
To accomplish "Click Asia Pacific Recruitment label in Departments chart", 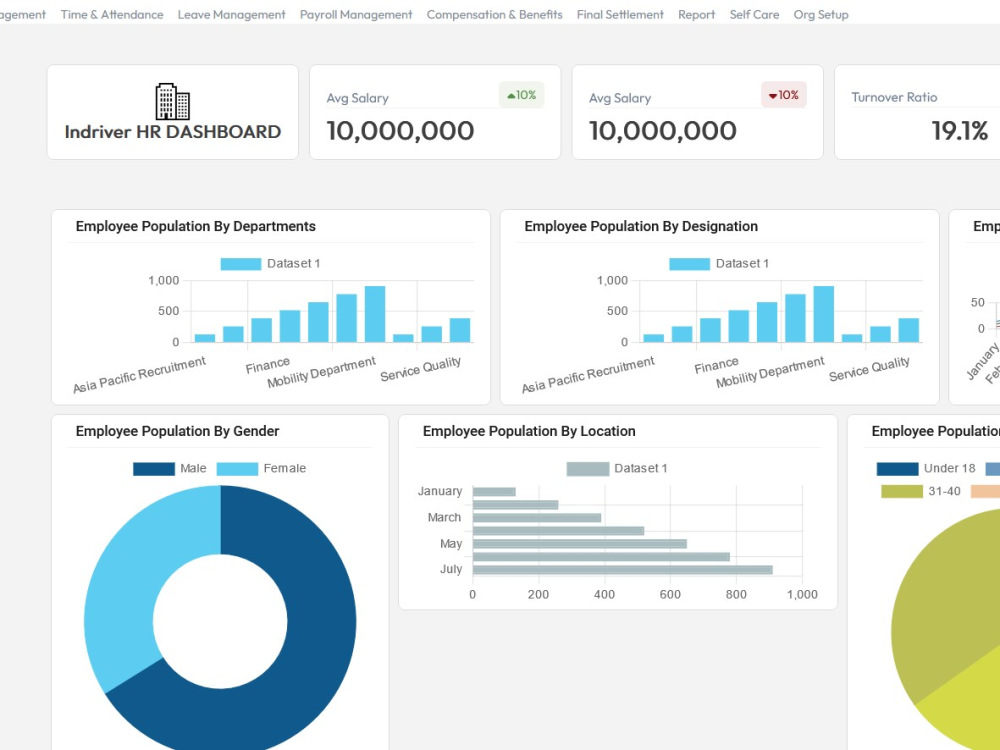I will pos(139,375).
